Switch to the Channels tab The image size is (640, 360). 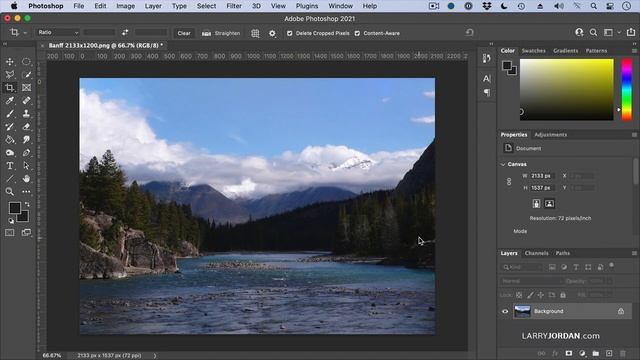tap(536, 253)
